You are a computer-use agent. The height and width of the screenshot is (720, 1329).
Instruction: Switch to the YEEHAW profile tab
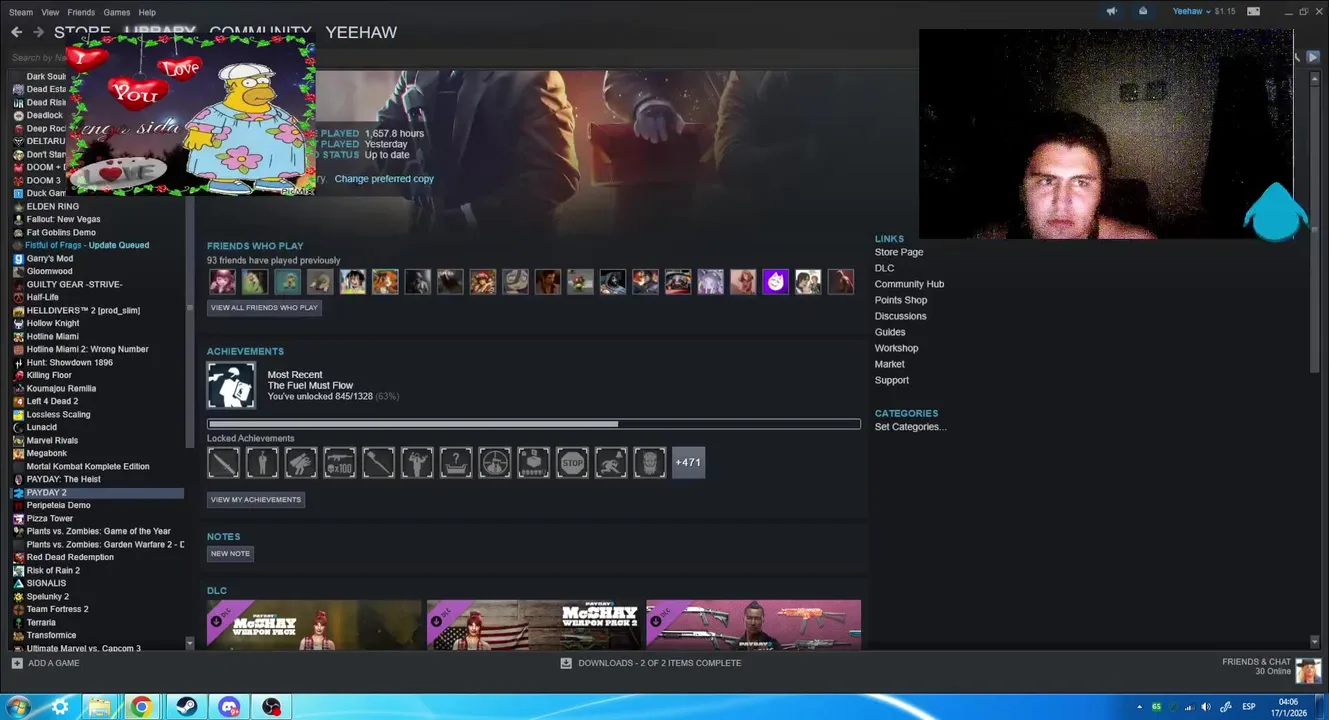(x=361, y=32)
